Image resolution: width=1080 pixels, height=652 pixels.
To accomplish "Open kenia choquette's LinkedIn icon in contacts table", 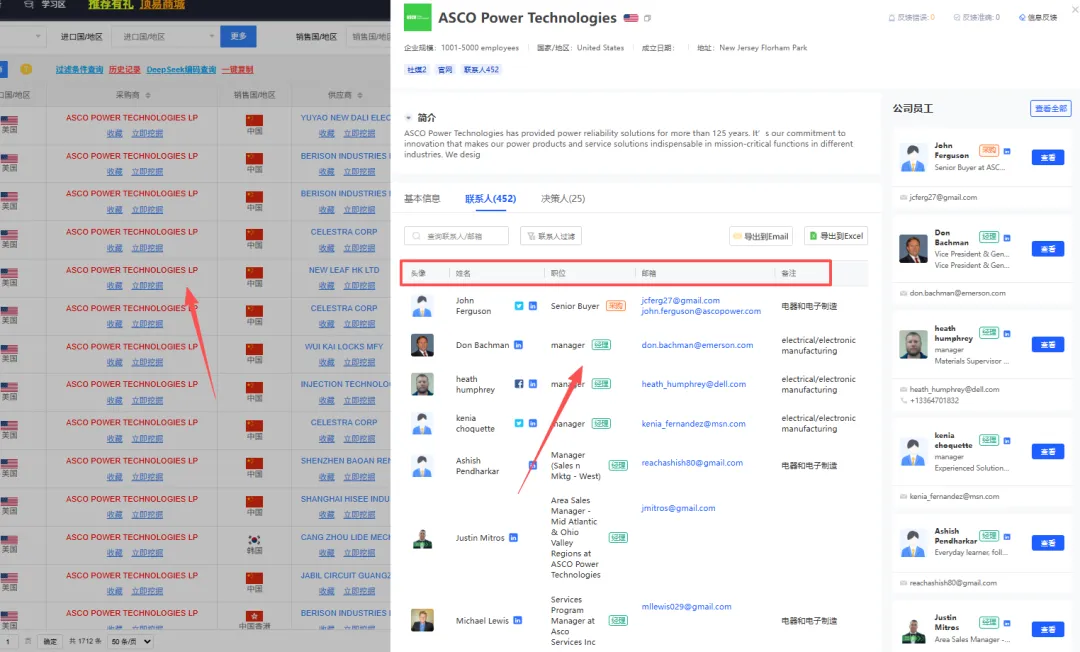I will point(532,423).
